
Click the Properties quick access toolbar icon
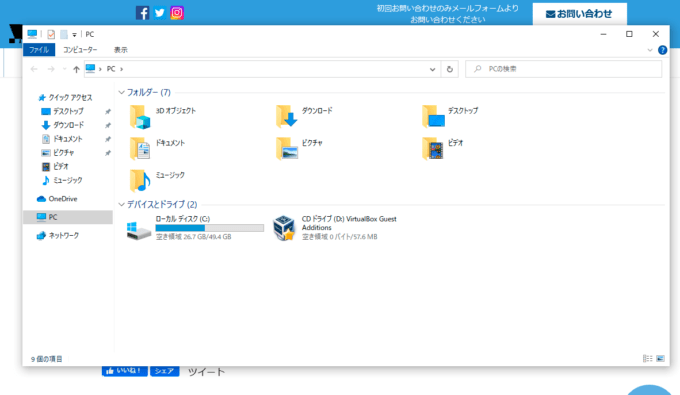point(51,34)
